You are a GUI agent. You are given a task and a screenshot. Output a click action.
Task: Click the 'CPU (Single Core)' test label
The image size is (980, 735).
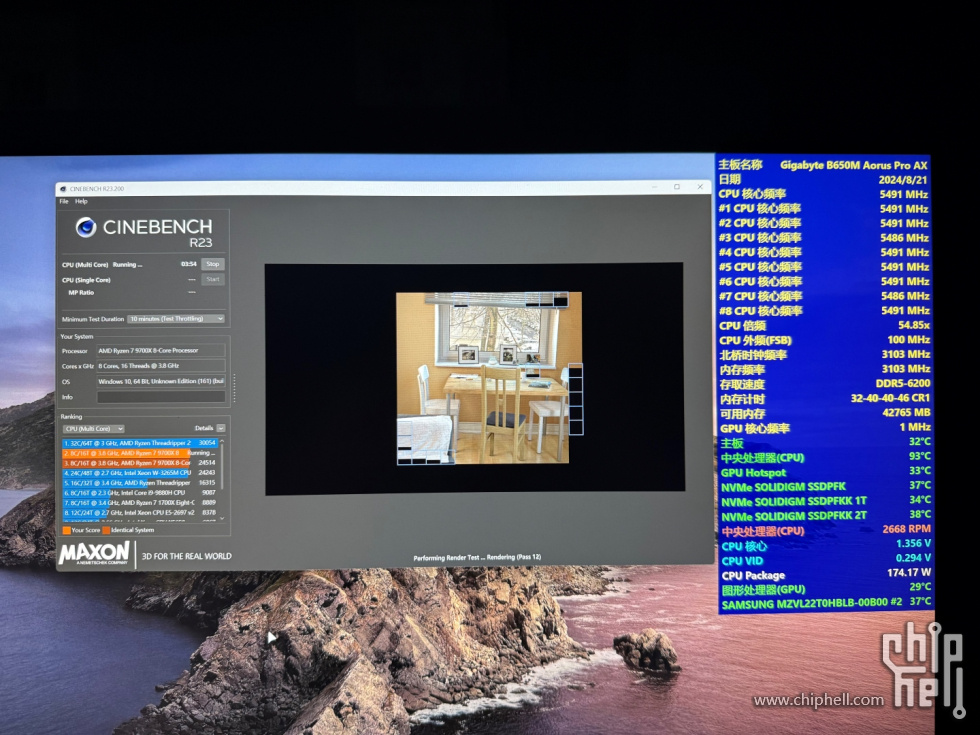(x=86, y=280)
